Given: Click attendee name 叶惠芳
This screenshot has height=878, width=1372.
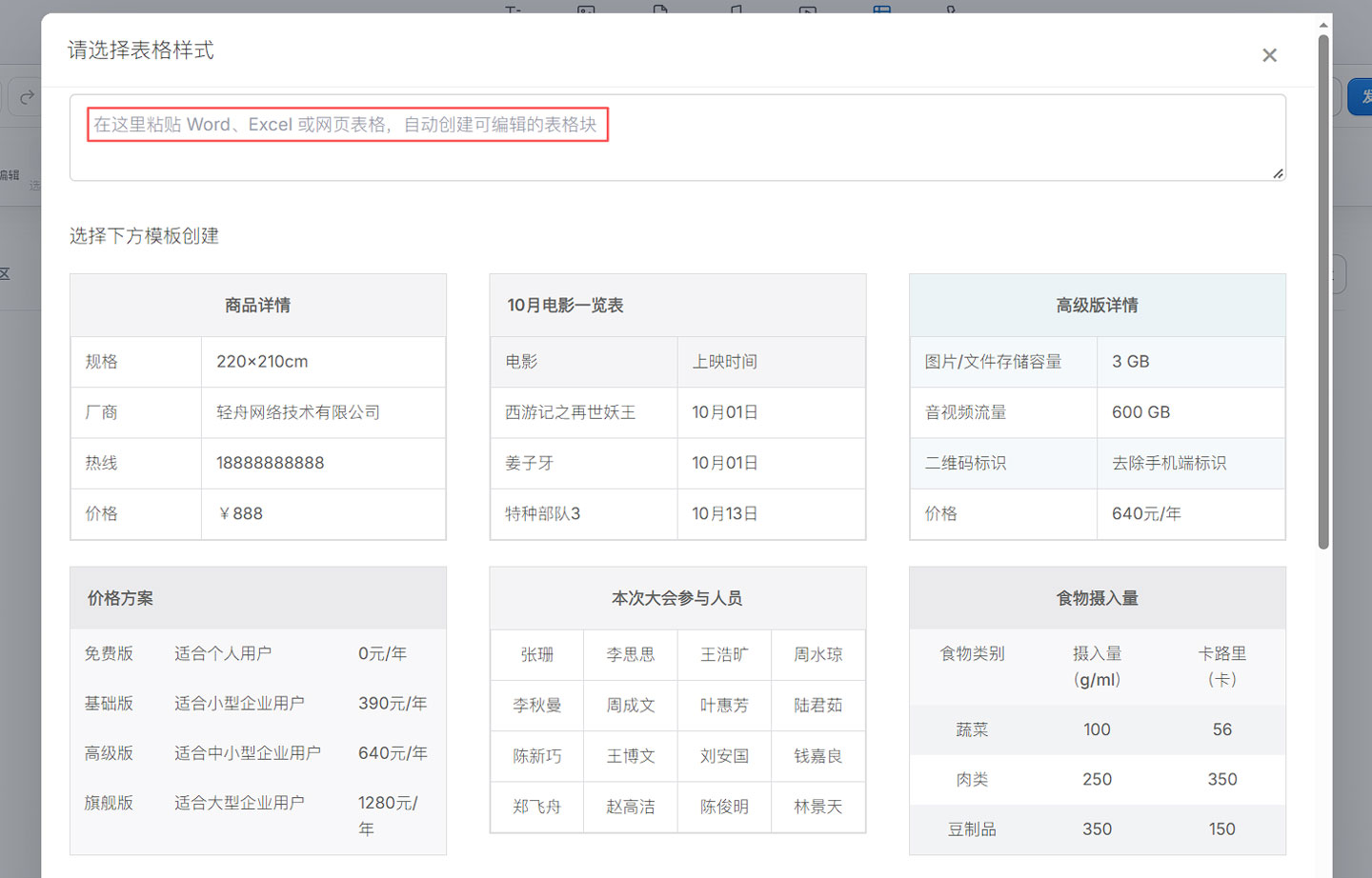Looking at the screenshot, I should click(724, 706).
